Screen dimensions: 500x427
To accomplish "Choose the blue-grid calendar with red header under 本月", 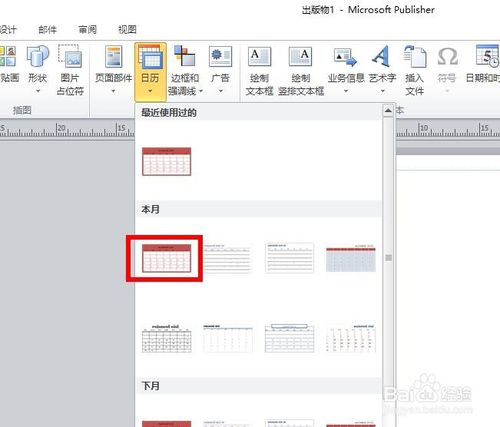I will coord(351,259).
